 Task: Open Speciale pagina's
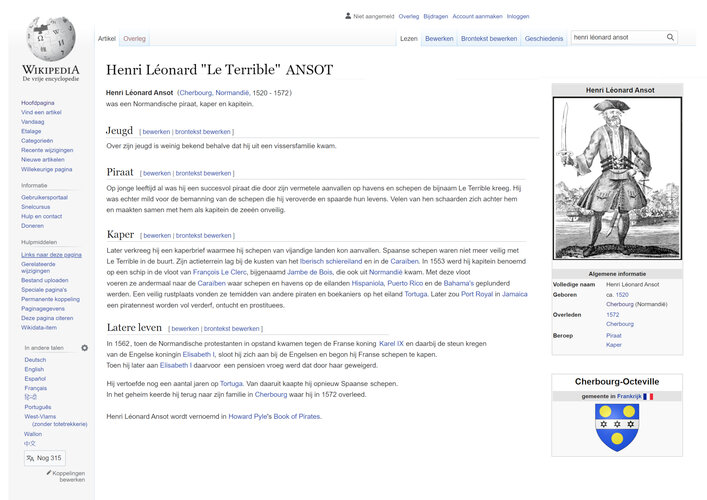point(44,289)
